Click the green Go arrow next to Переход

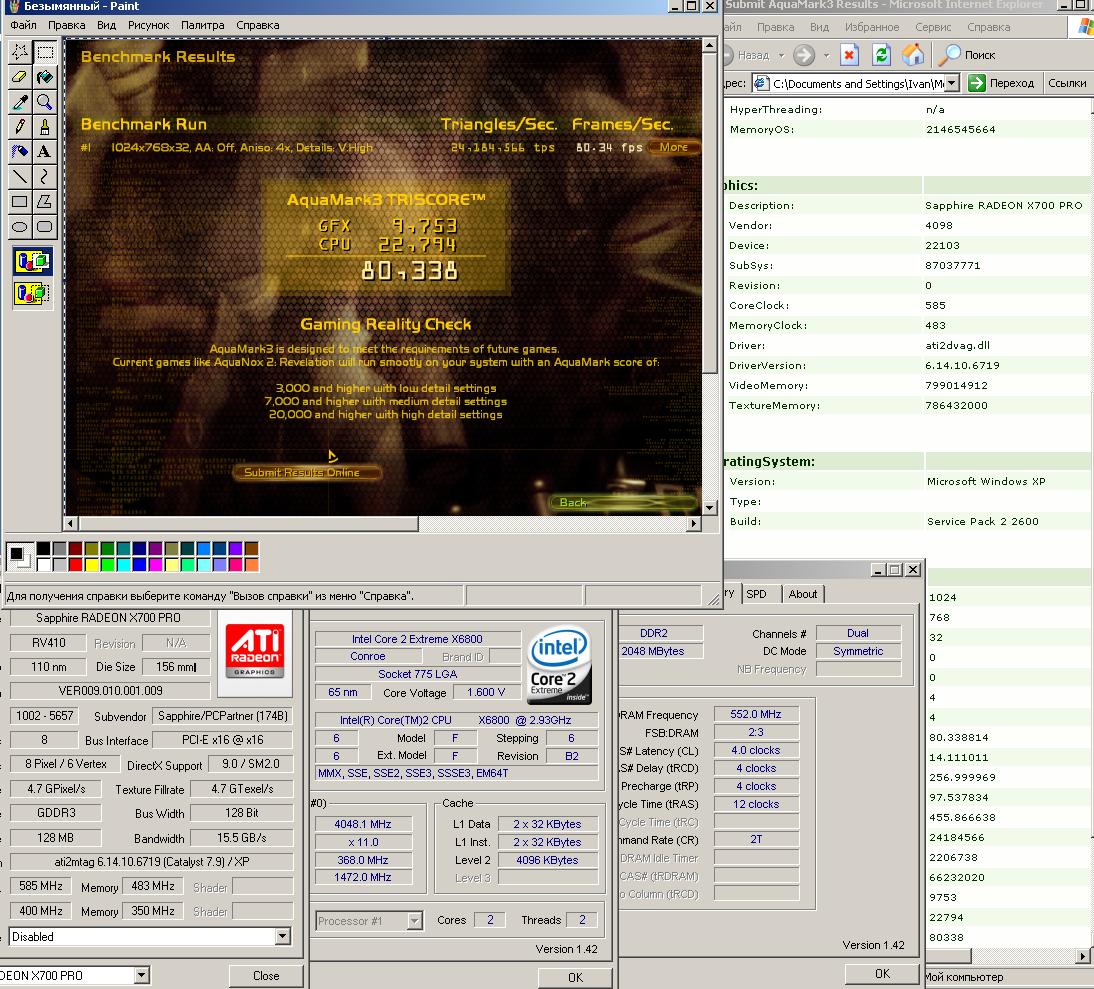click(977, 83)
